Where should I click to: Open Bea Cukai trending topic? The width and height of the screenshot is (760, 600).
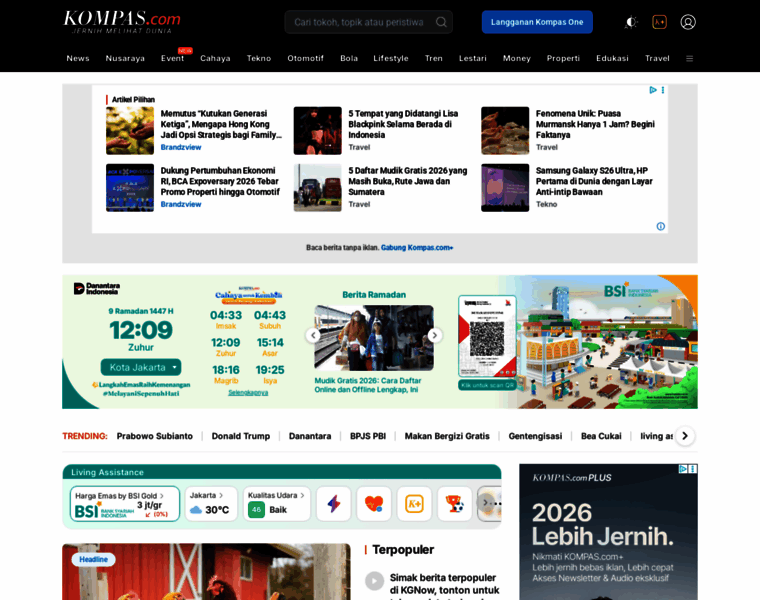point(601,436)
